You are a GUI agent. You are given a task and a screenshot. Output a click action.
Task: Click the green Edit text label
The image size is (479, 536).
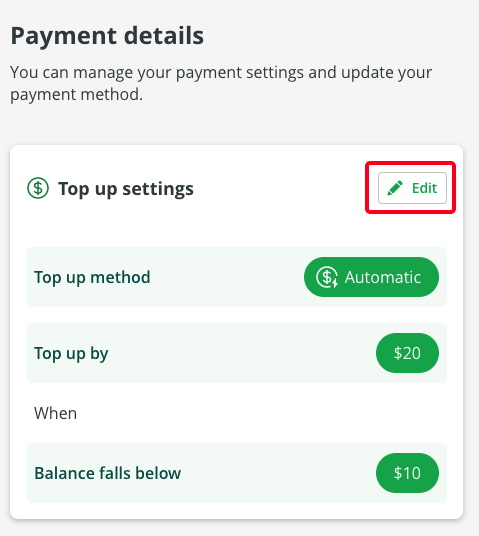coord(424,188)
